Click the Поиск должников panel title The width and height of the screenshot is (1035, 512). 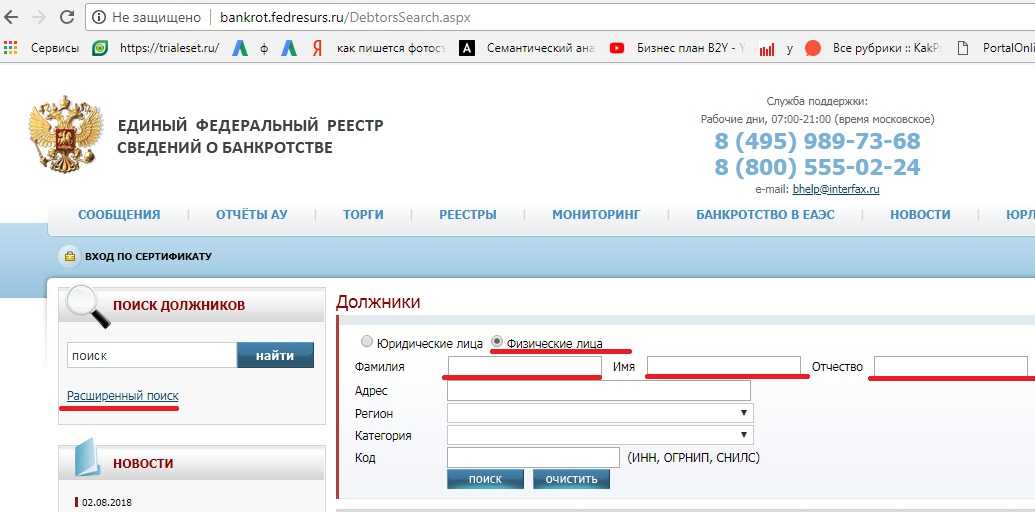pos(179,305)
